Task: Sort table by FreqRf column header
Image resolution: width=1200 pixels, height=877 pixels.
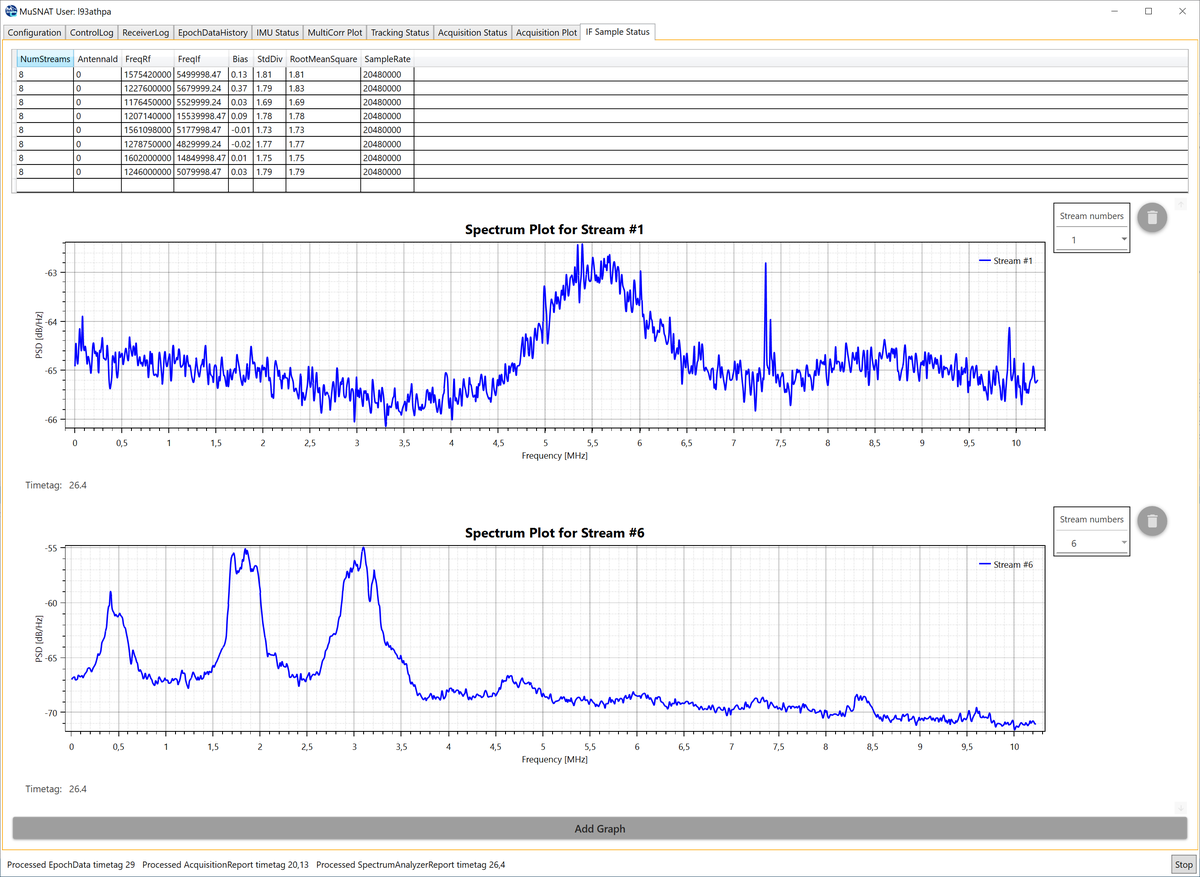Action: coord(147,59)
